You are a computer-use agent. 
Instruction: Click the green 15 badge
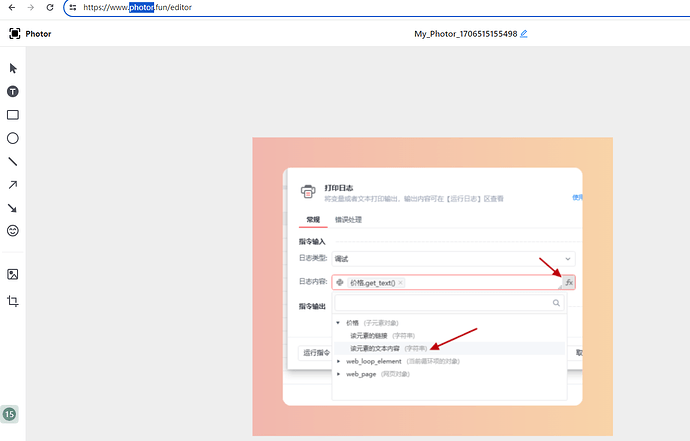(10, 414)
